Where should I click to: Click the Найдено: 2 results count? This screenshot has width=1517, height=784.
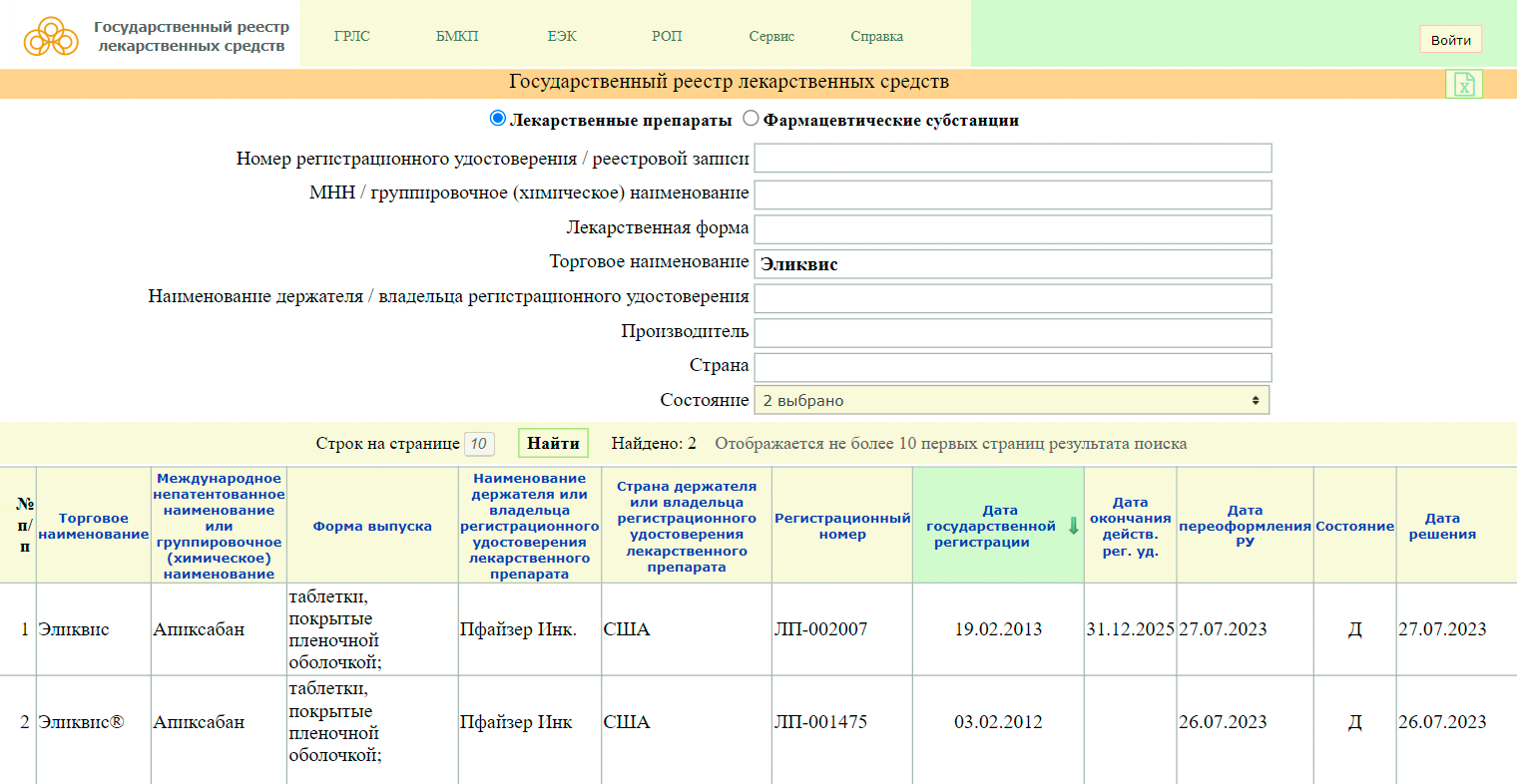[654, 444]
